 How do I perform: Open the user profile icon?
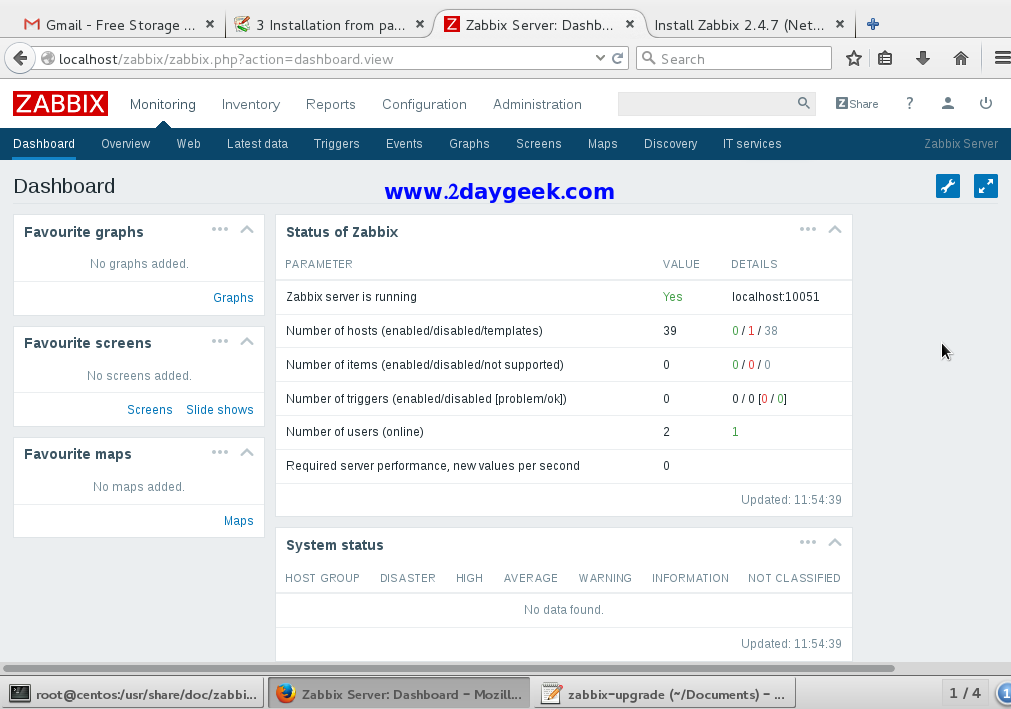pos(948,103)
